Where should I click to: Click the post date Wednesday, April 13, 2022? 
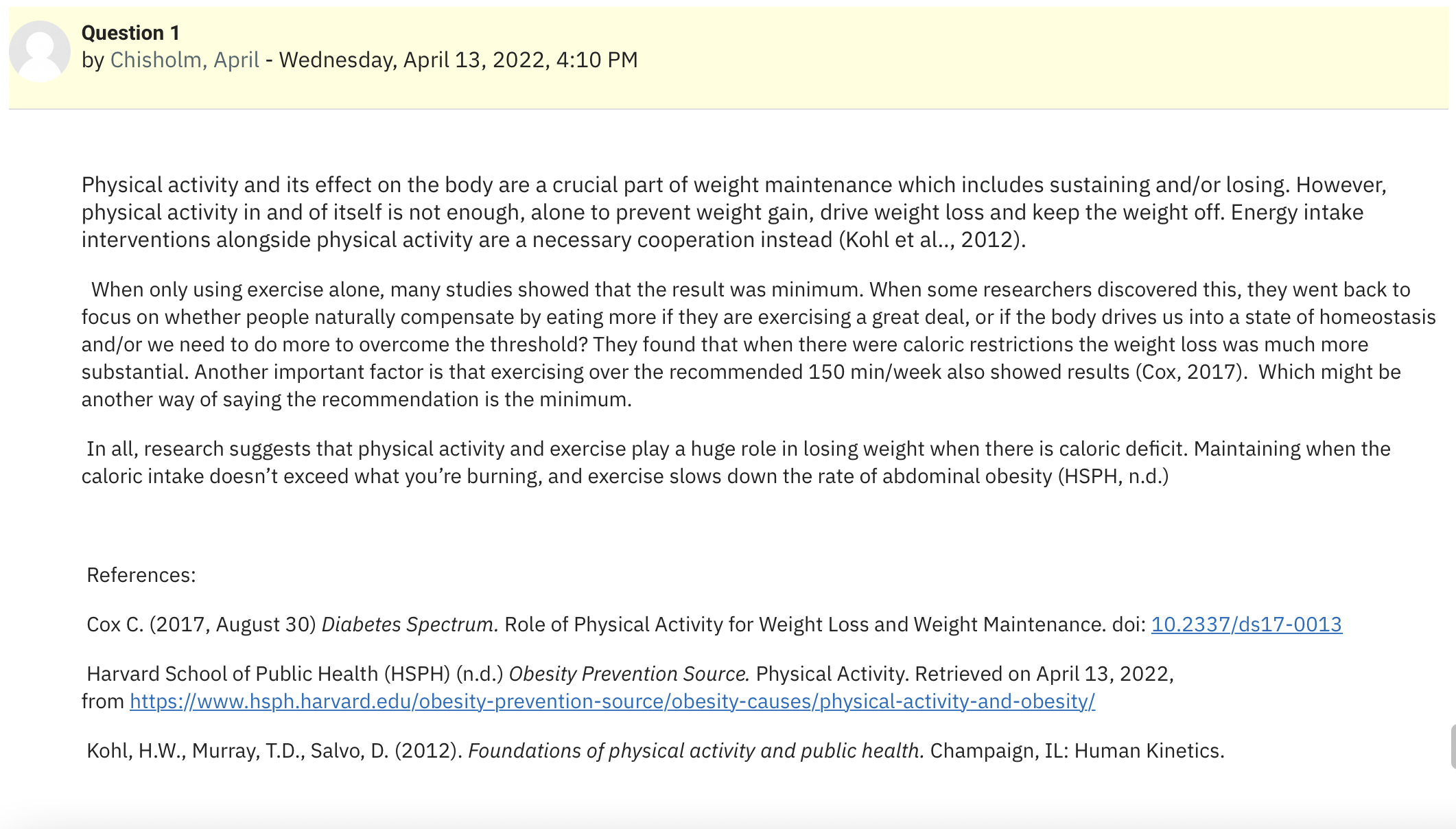tap(414, 60)
